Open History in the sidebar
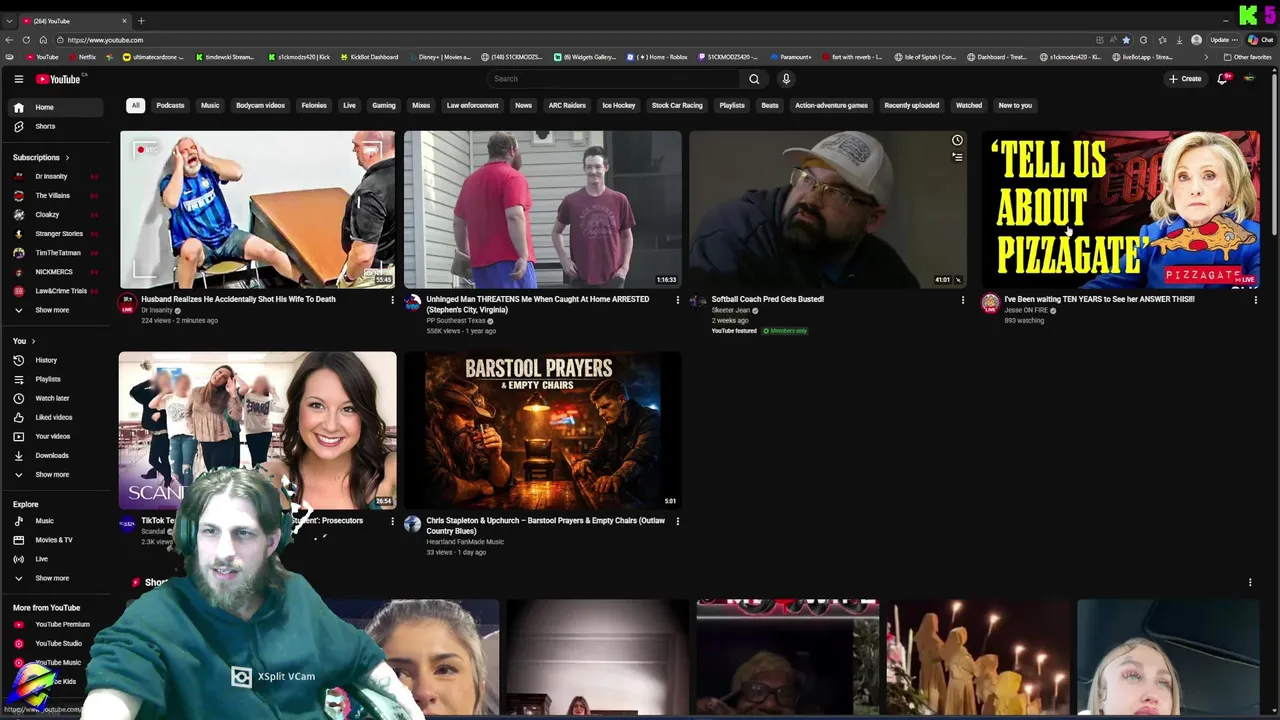This screenshot has height=720, width=1280. tap(57, 360)
